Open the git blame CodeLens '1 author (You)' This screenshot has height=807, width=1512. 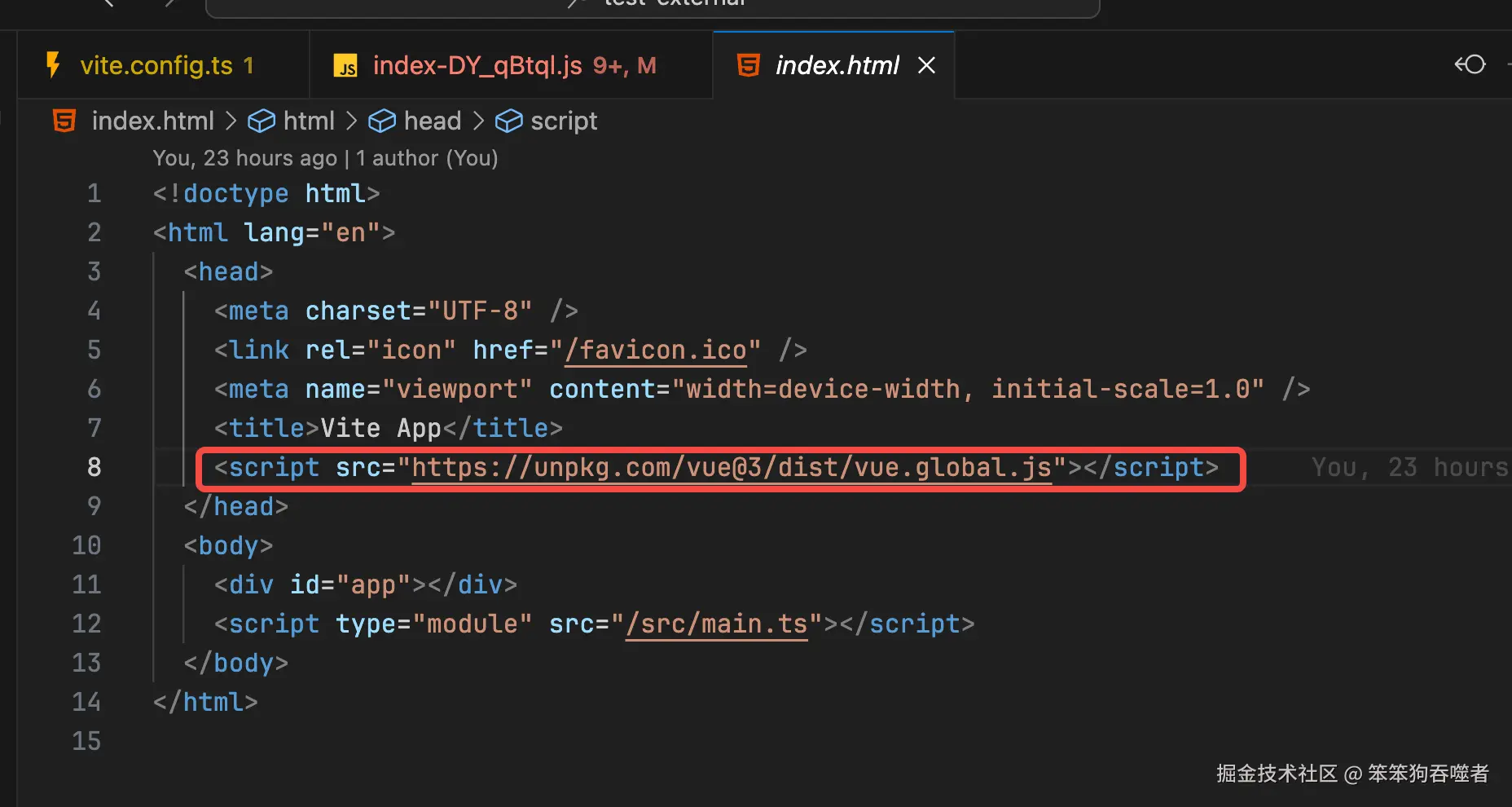pyautogui.click(x=427, y=158)
